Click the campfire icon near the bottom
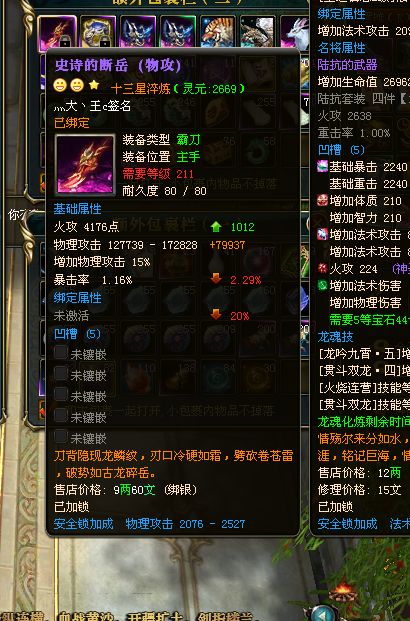410x621 pixels. (343, 591)
